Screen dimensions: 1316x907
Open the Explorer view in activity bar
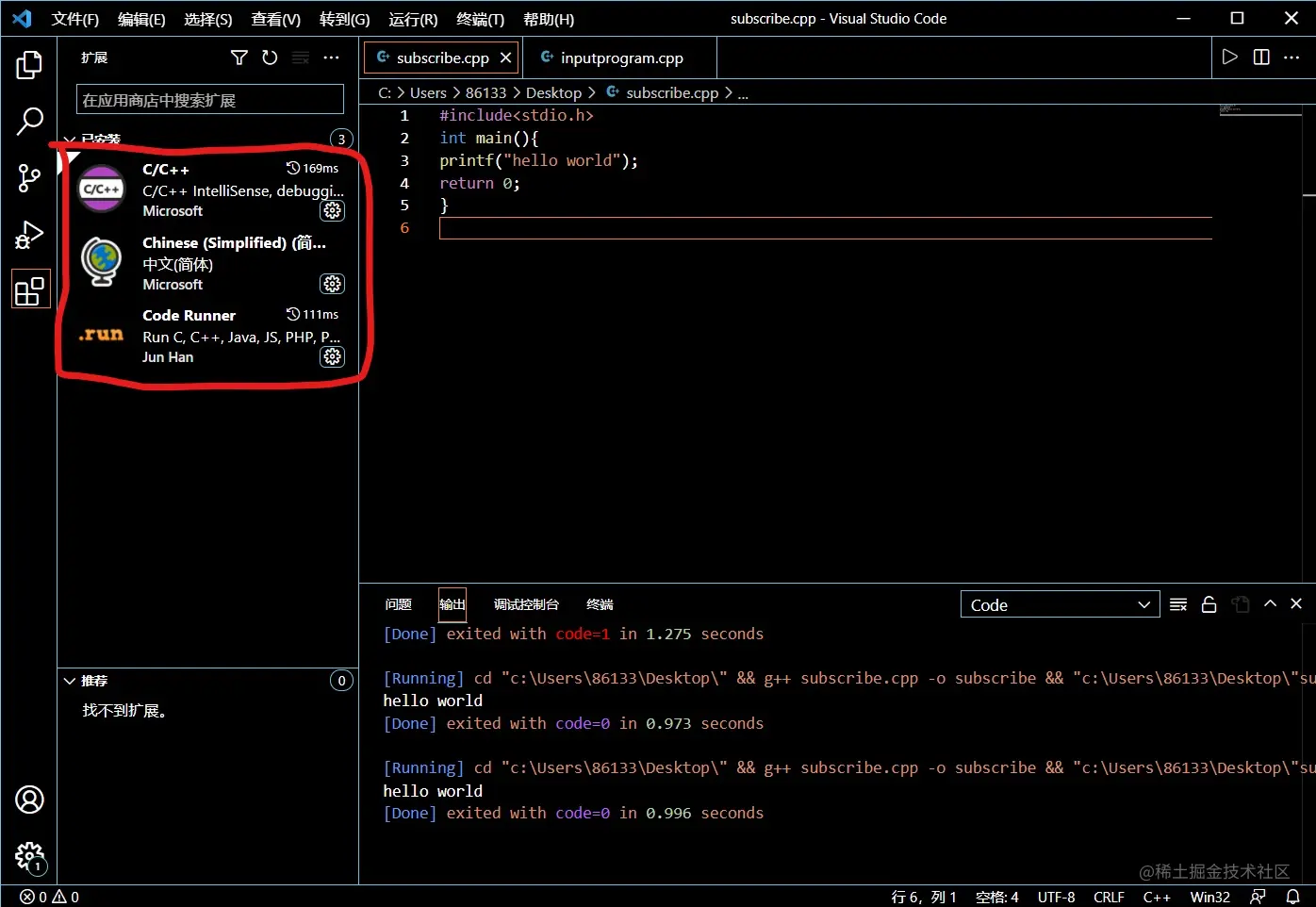tap(29, 65)
